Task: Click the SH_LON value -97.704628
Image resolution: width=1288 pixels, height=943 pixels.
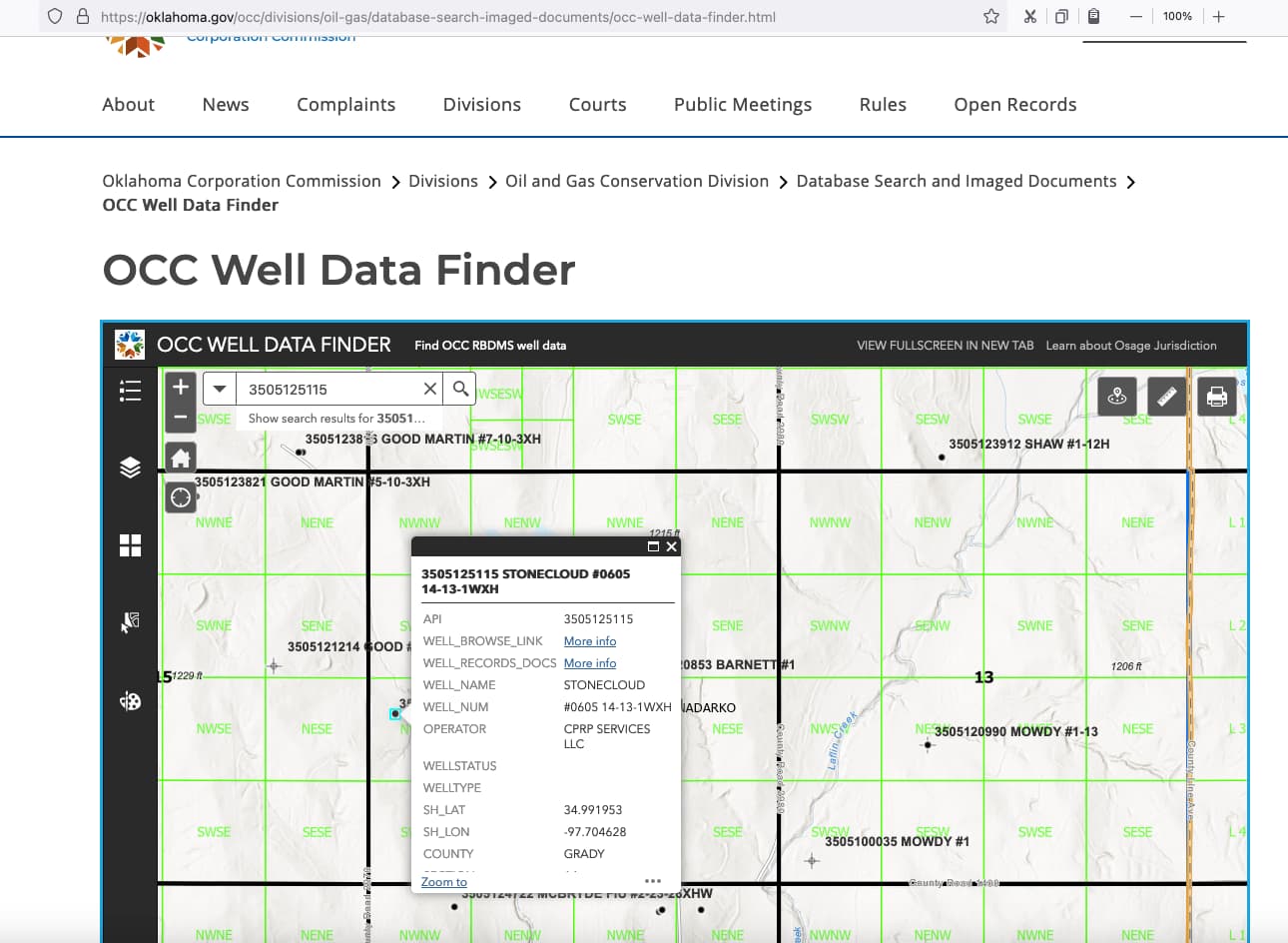Action: [x=595, y=832]
